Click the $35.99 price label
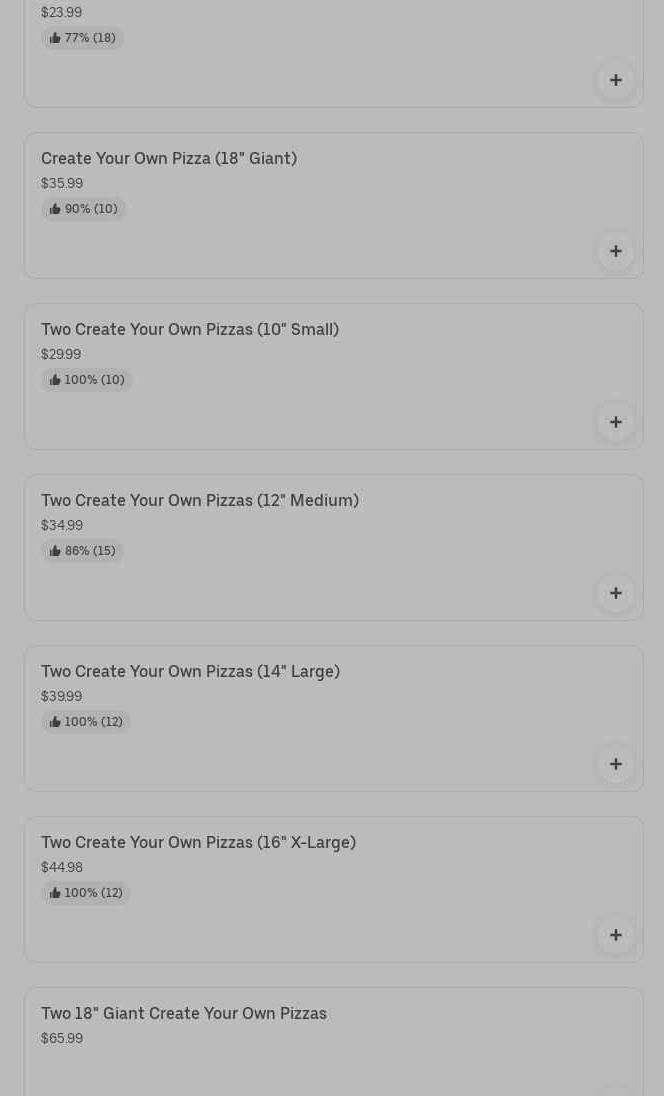The image size is (664, 1096). point(62,183)
